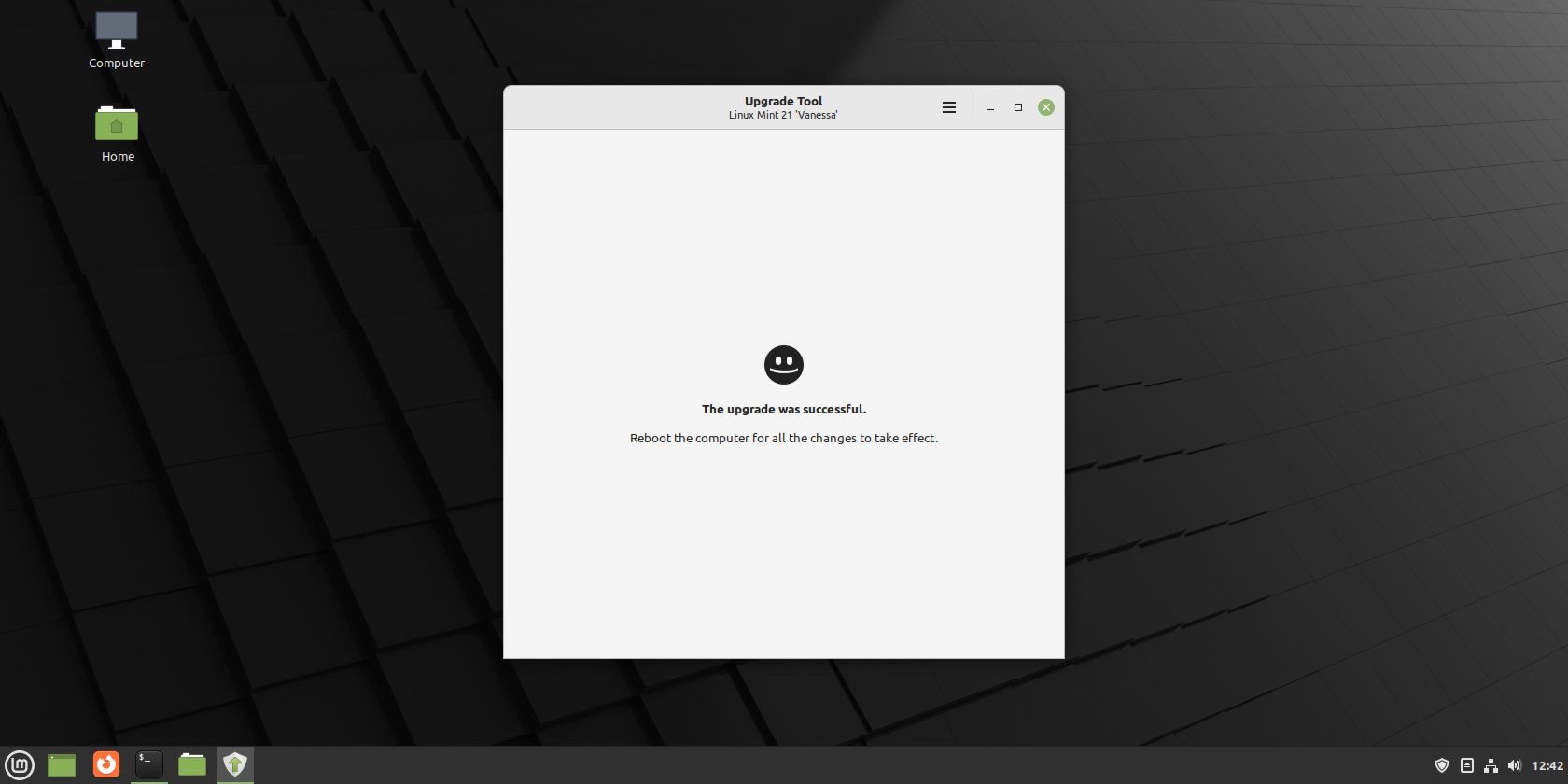This screenshot has height=784, width=1568.
Task: Open the Update Manager shield tray icon
Action: tap(1442, 765)
